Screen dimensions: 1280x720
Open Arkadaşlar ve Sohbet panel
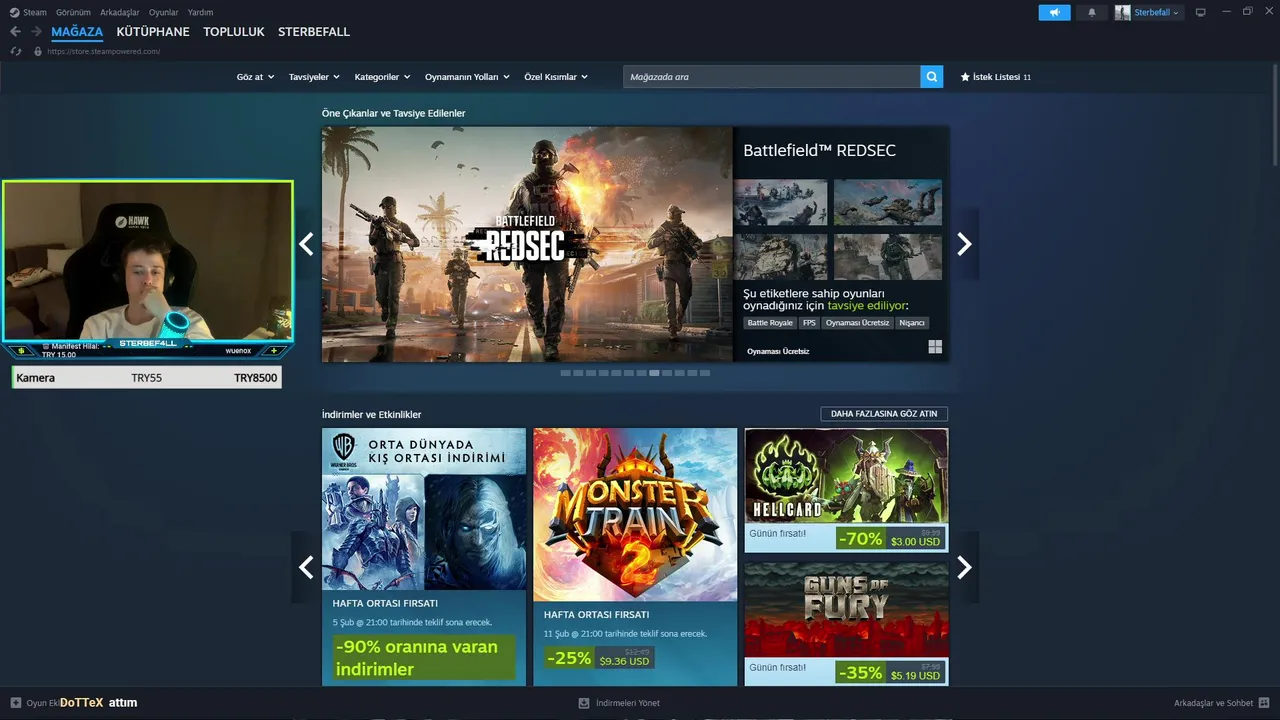[1213, 703]
